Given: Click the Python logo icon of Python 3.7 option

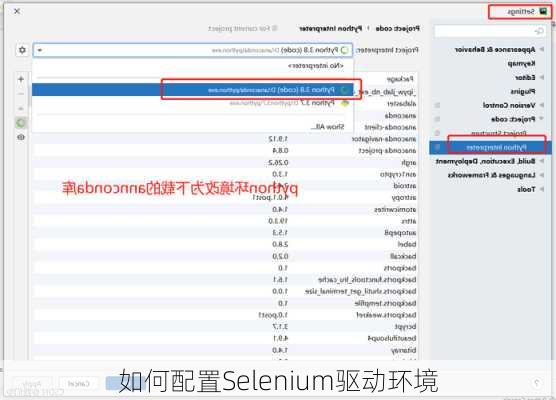Looking at the screenshot, I should 345,103.
